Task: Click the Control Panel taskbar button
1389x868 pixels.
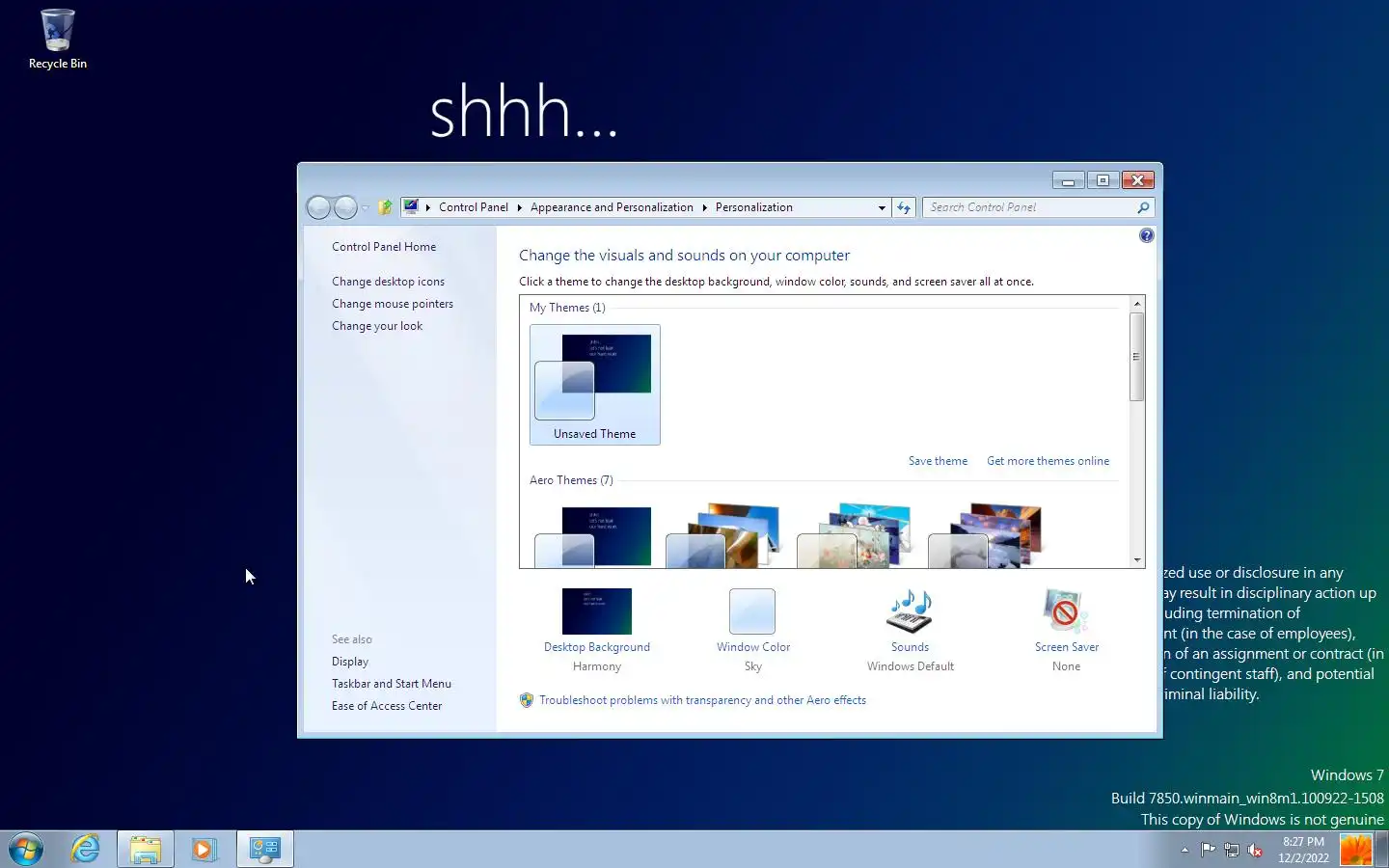Action: [265, 849]
